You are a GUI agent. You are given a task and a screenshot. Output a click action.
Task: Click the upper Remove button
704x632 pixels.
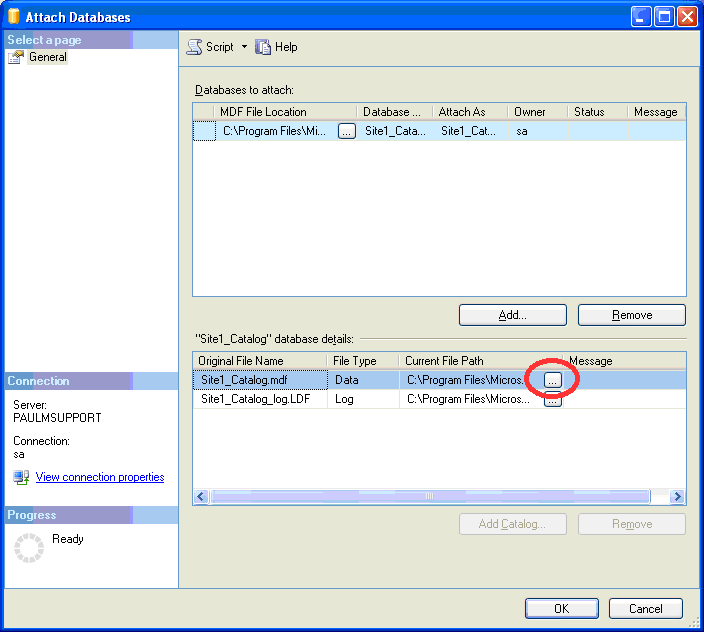[x=631, y=315]
